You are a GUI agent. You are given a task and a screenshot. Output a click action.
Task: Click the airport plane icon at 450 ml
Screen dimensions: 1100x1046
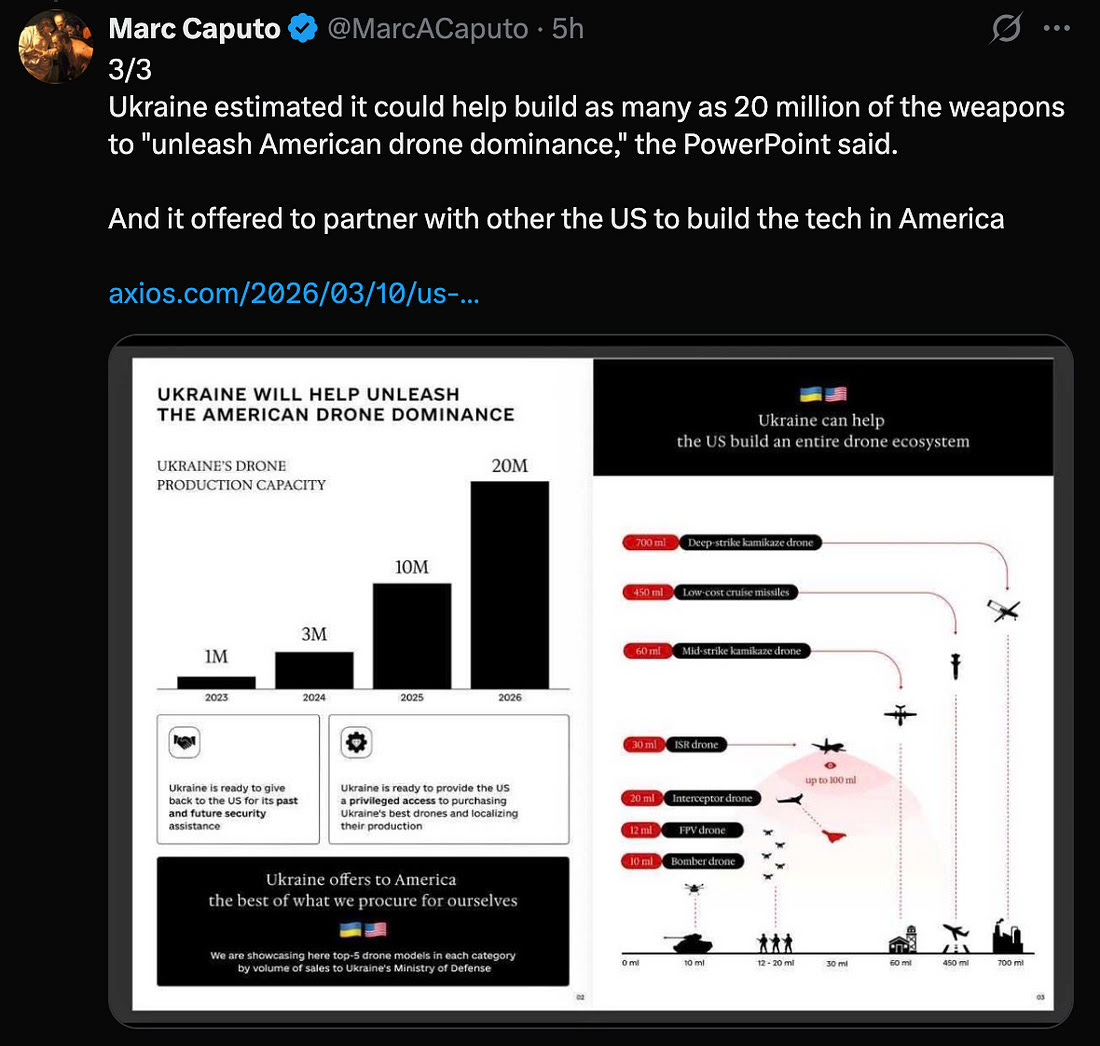(x=956, y=937)
